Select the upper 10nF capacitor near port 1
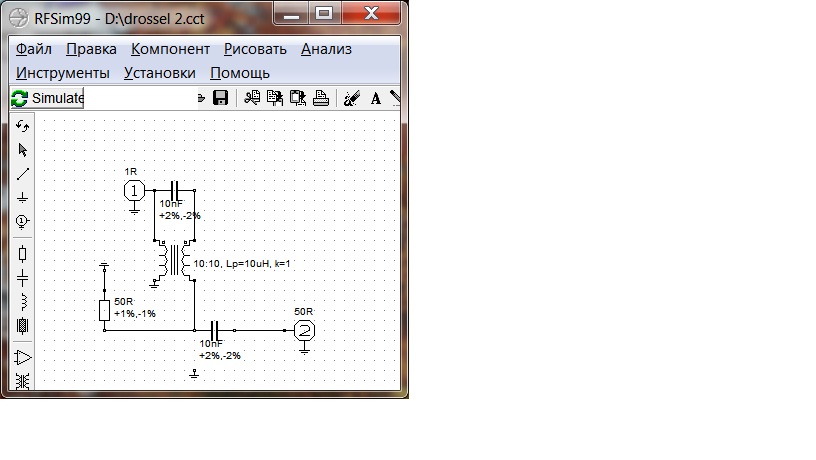 tap(175, 190)
